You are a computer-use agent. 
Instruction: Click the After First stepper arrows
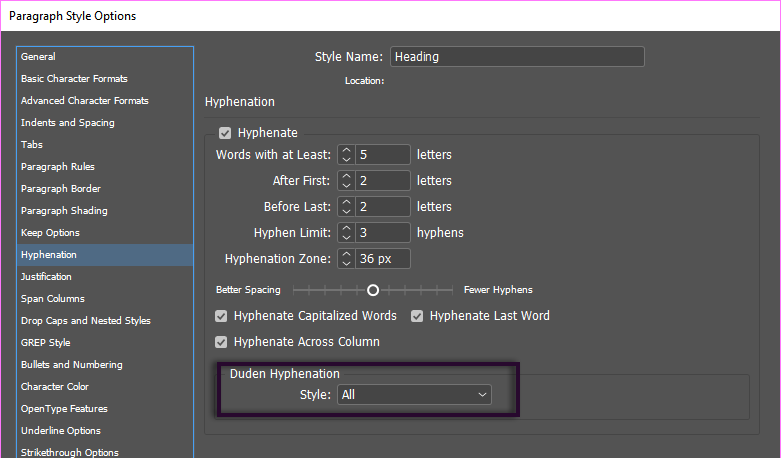pyautogui.click(x=346, y=181)
